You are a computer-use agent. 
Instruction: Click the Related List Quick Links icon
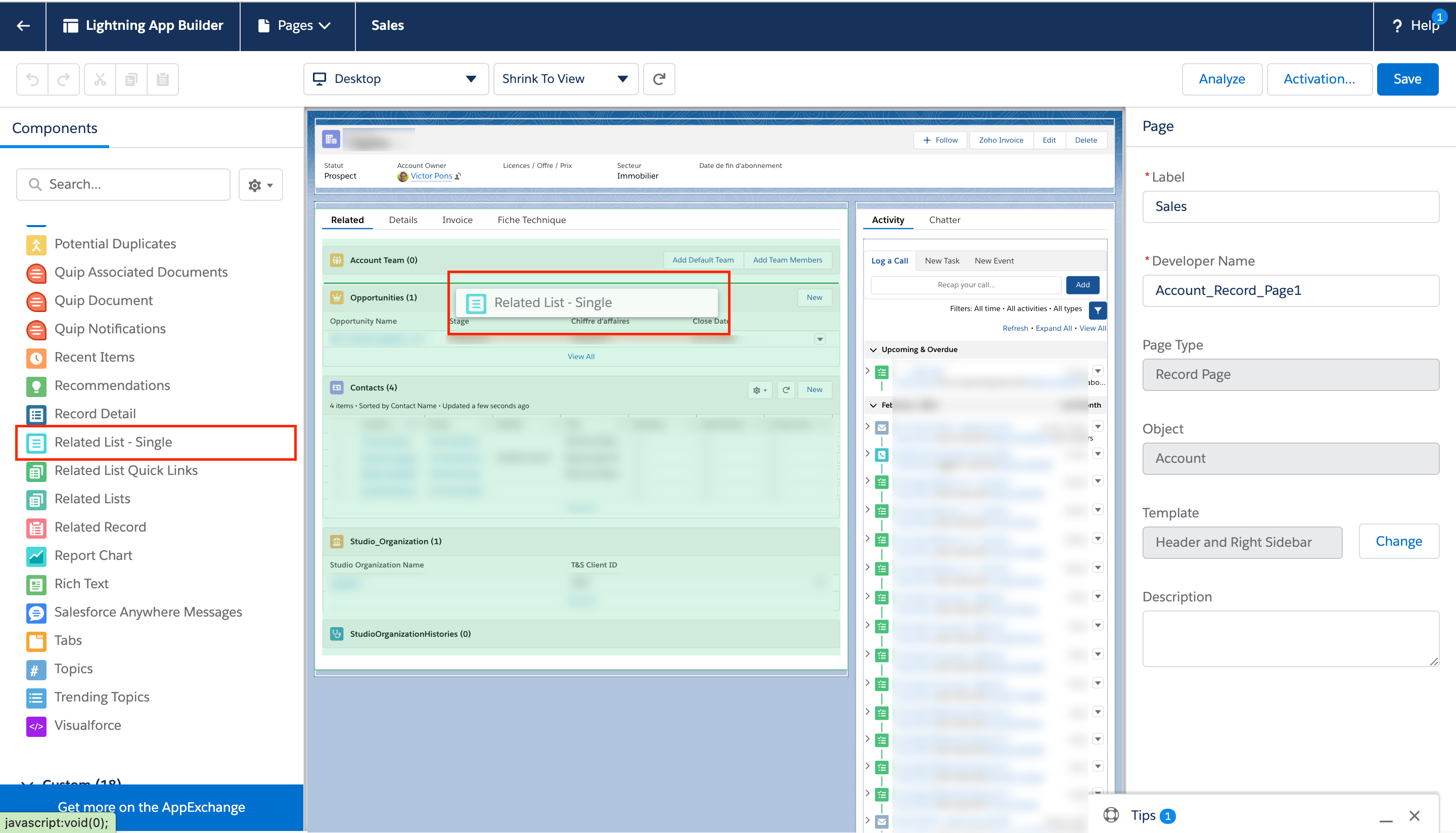[x=36, y=471]
